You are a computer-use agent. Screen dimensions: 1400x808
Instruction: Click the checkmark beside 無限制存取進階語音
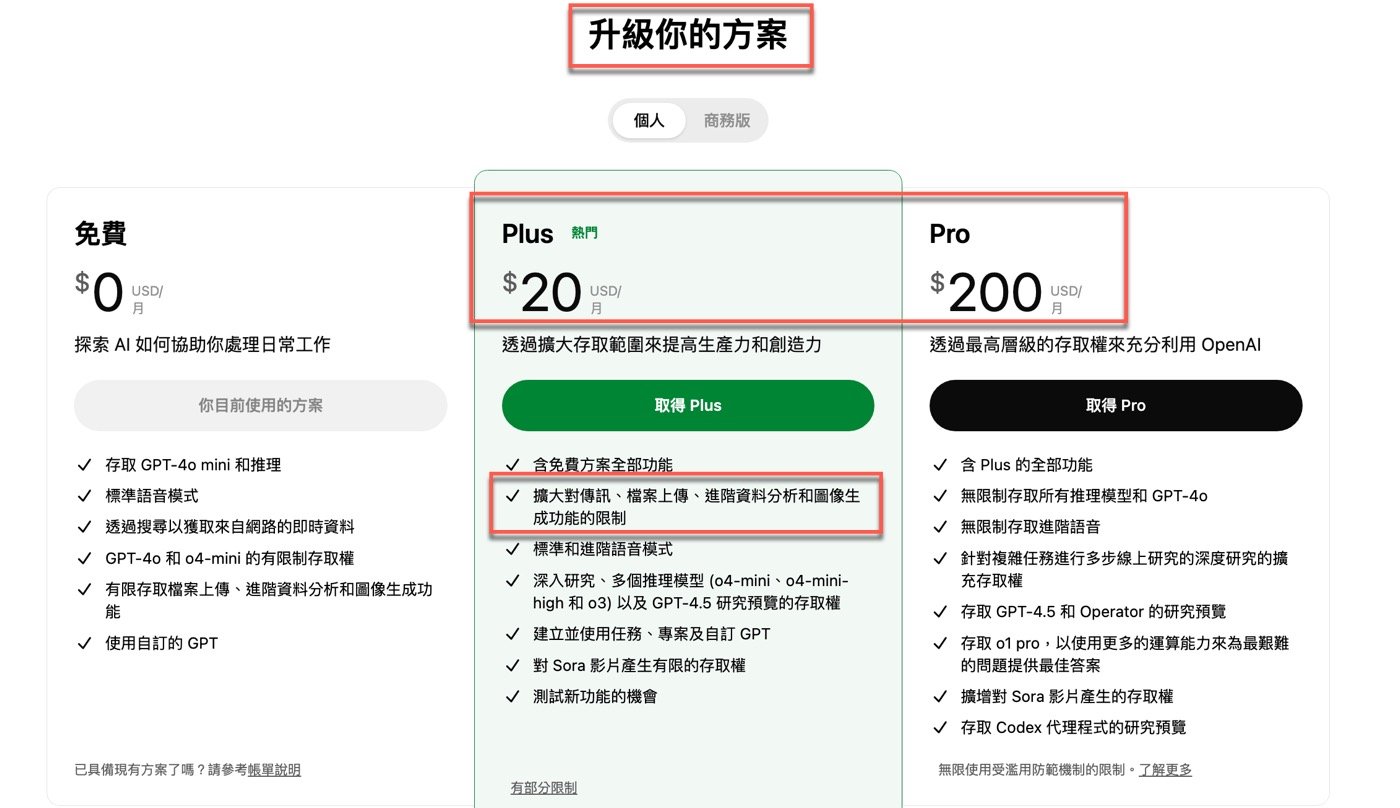[x=939, y=527]
